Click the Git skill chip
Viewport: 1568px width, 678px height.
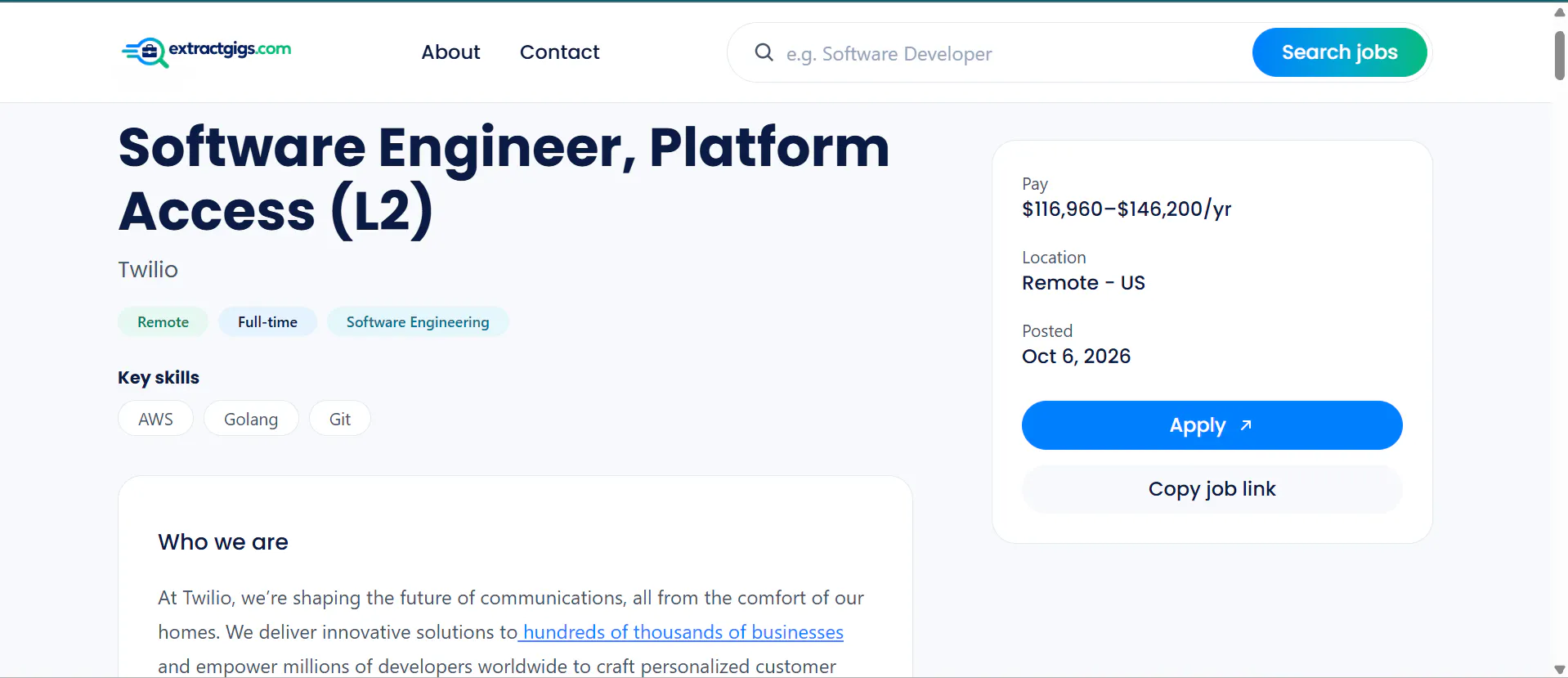click(x=340, y=419)
